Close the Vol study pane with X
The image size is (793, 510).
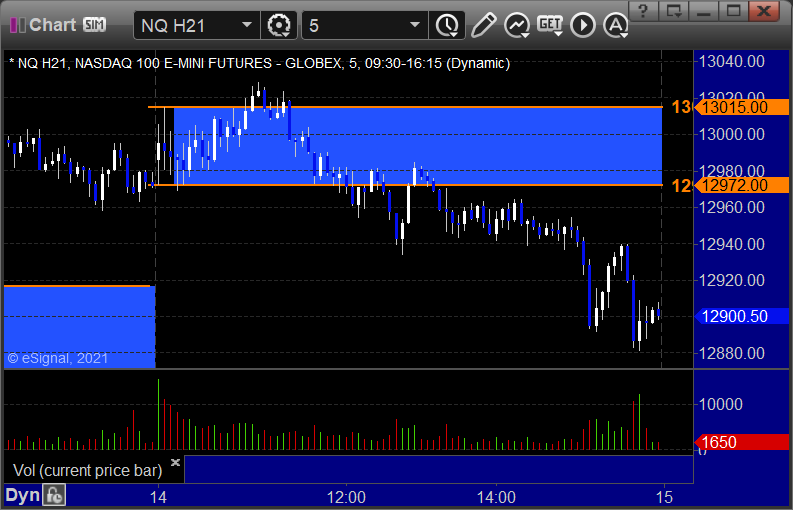[175, 462]
